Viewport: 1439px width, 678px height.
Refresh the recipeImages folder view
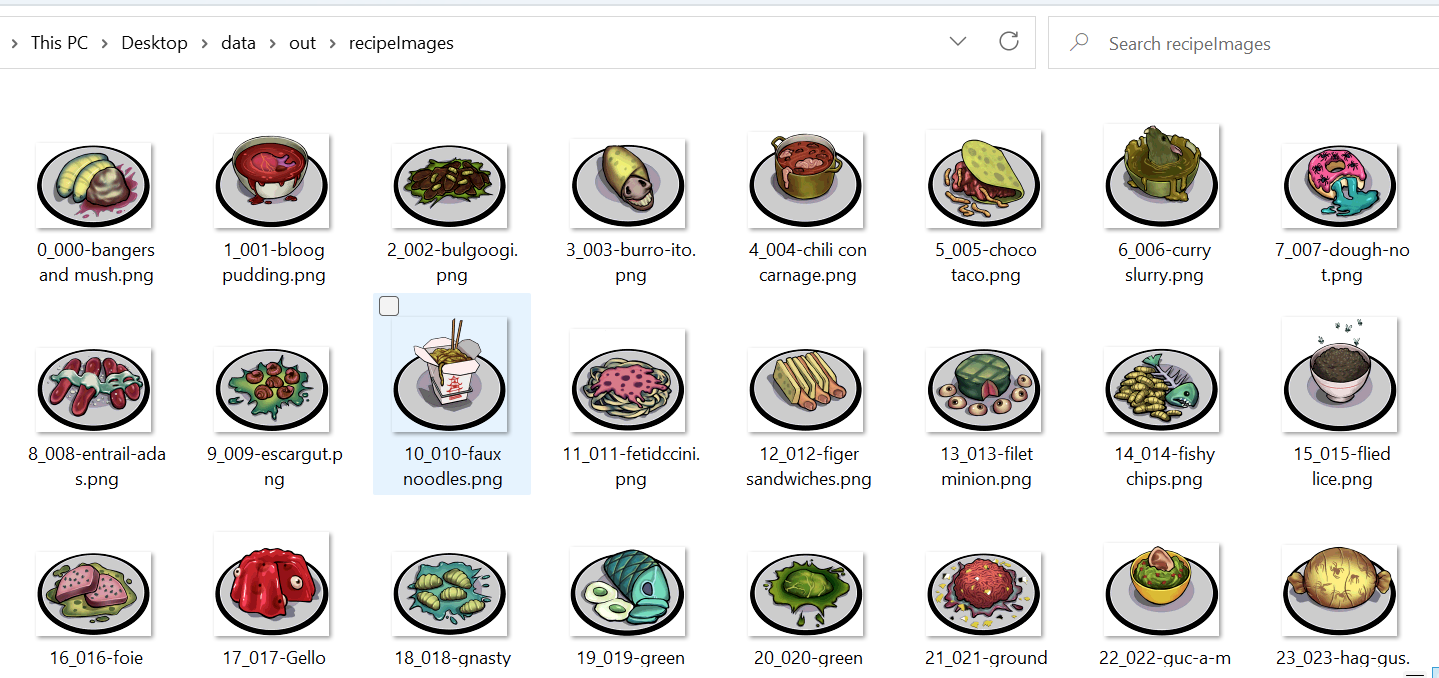(x=1008, y=41)
